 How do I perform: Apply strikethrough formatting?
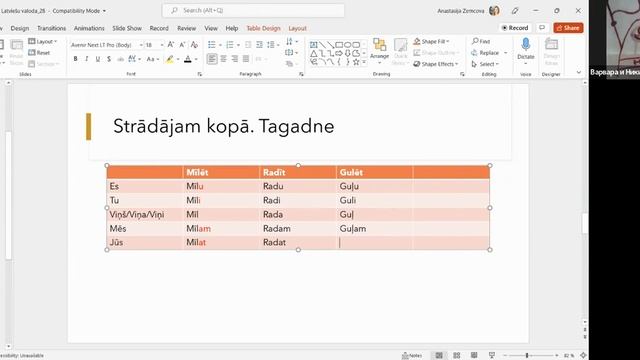click(120, 59)
